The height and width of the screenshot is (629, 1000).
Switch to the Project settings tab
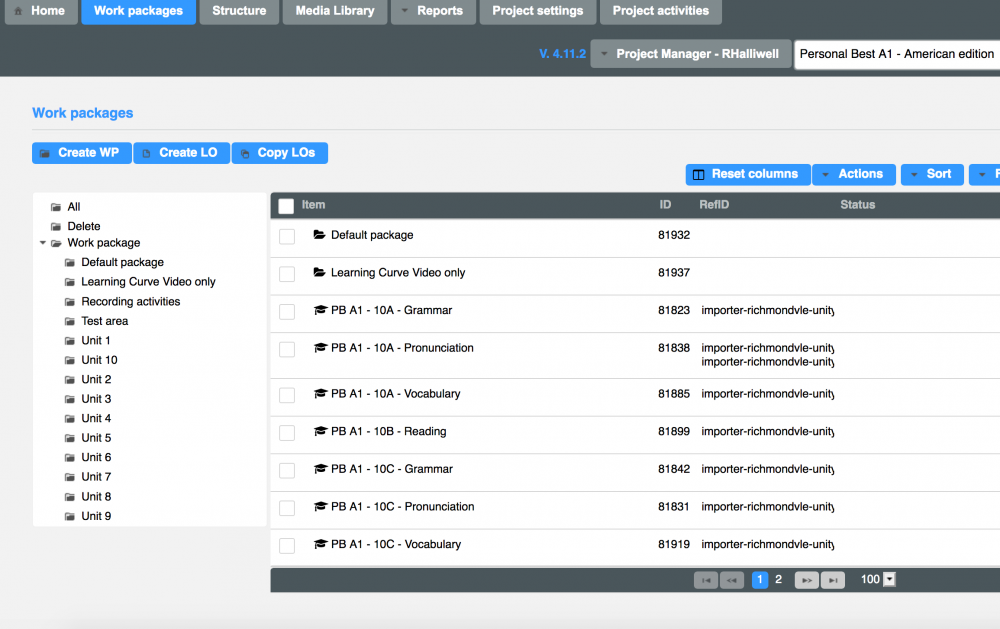click(537, 11)
